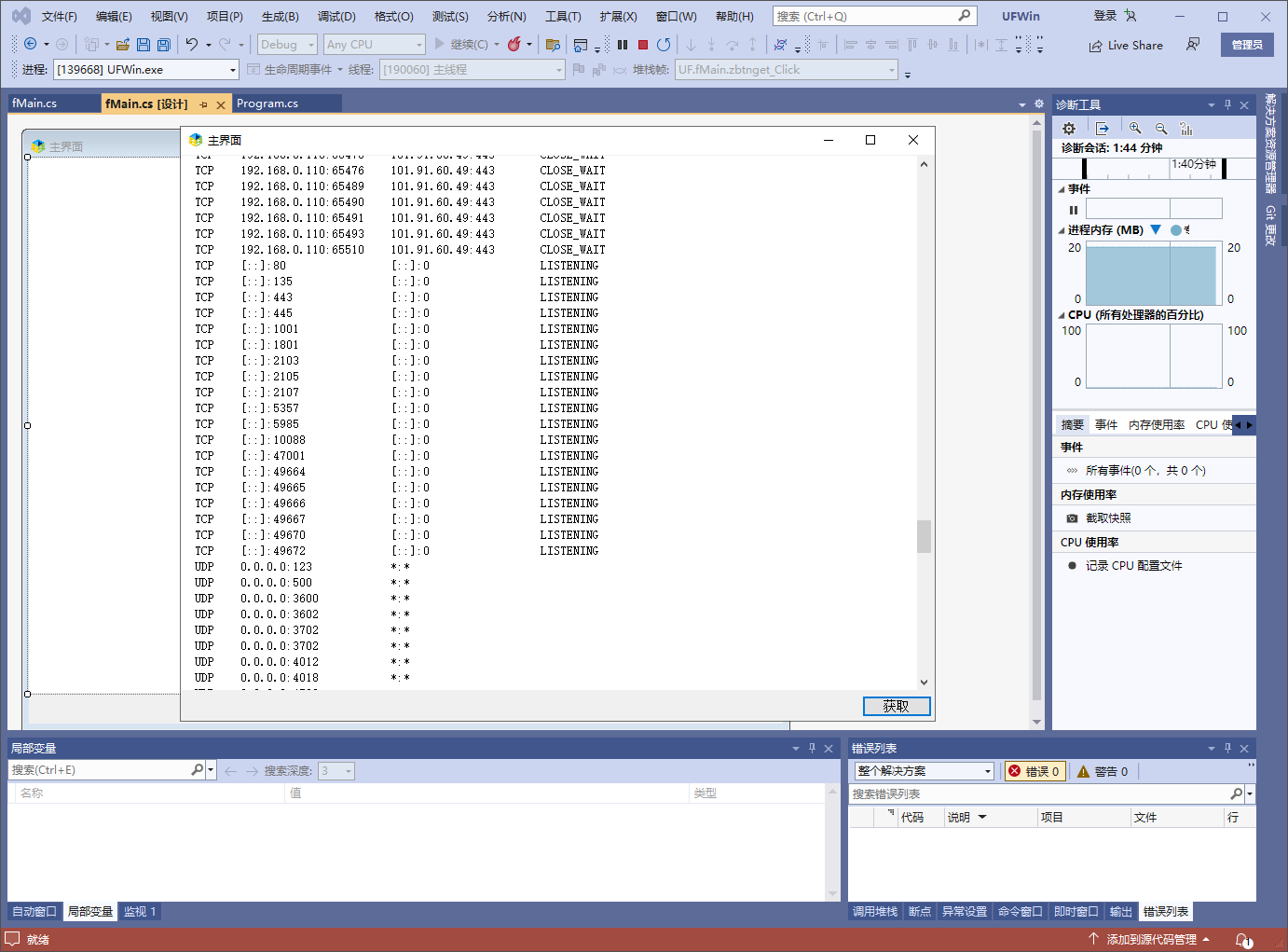The image size is (1288, 952).
Task: Open Live Share collaboration
Action: pos(1126,45)
